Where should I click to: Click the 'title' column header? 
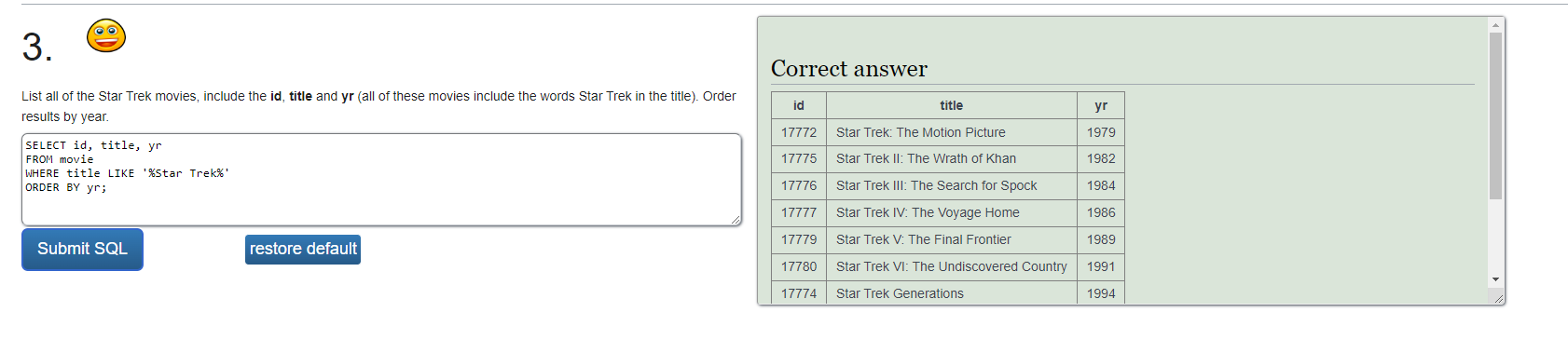(952, 105)
